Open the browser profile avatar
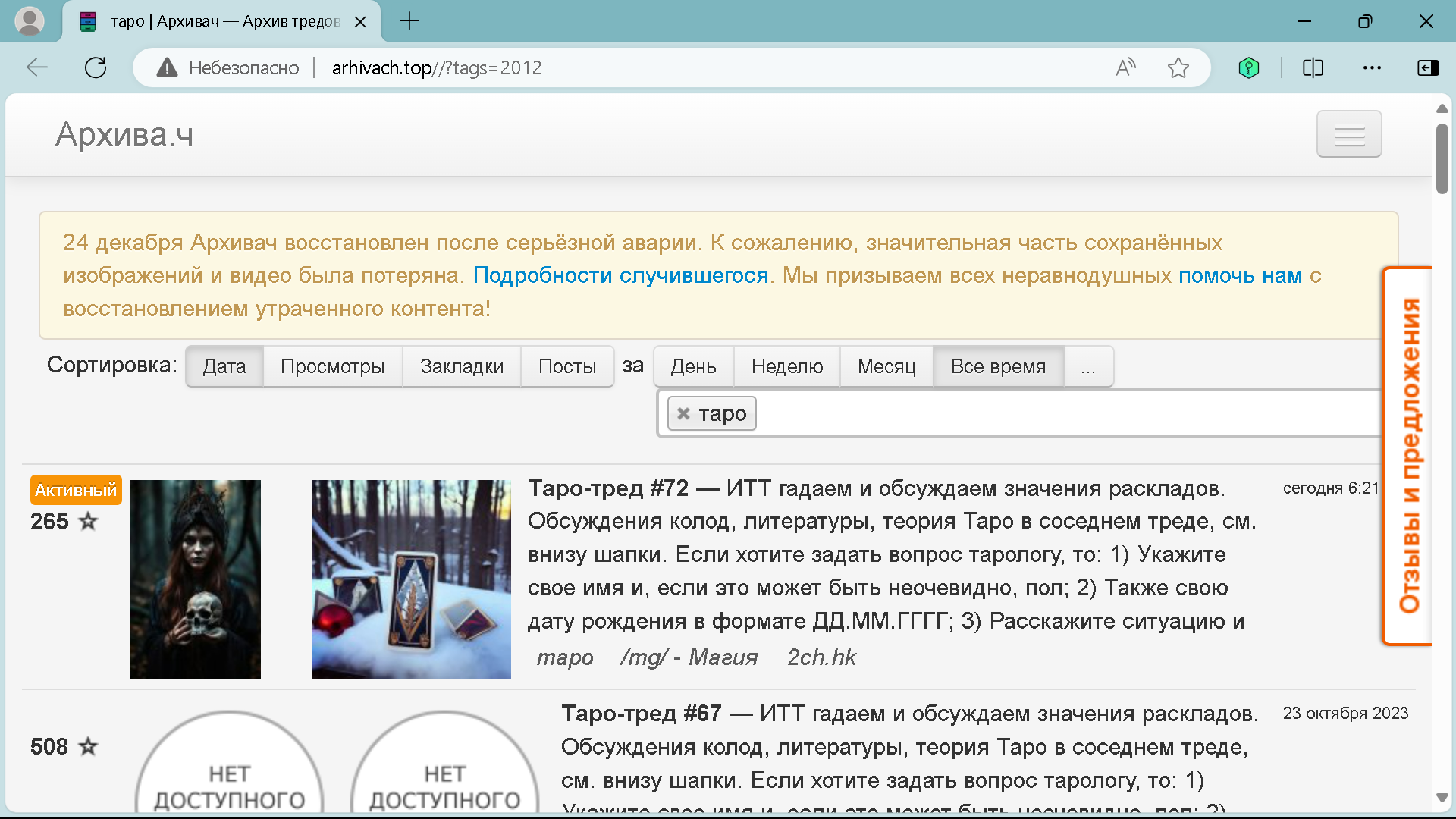1456x819 pixels. [x=30, y=21]
